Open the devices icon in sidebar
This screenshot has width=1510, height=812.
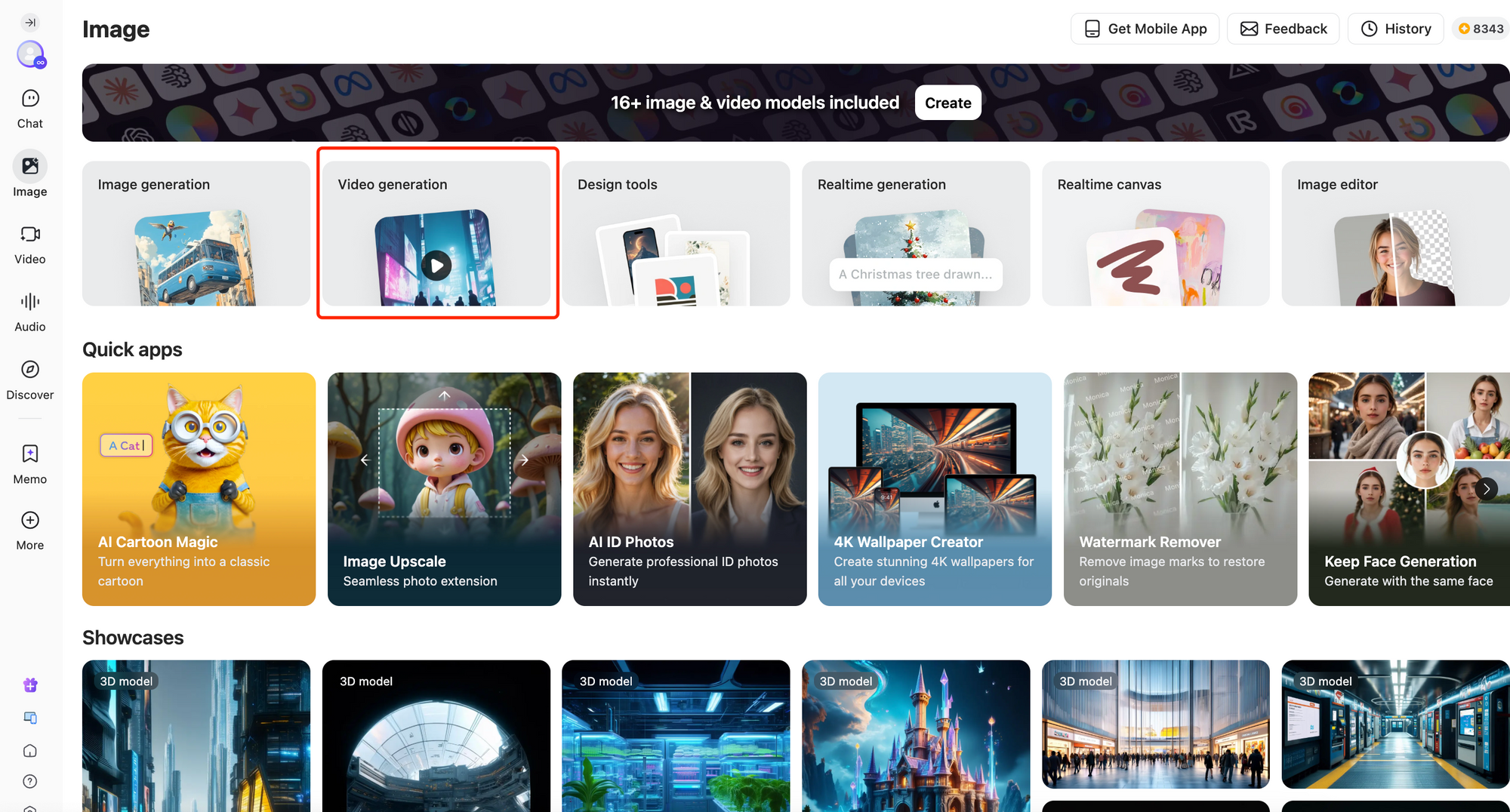point(30,718)
